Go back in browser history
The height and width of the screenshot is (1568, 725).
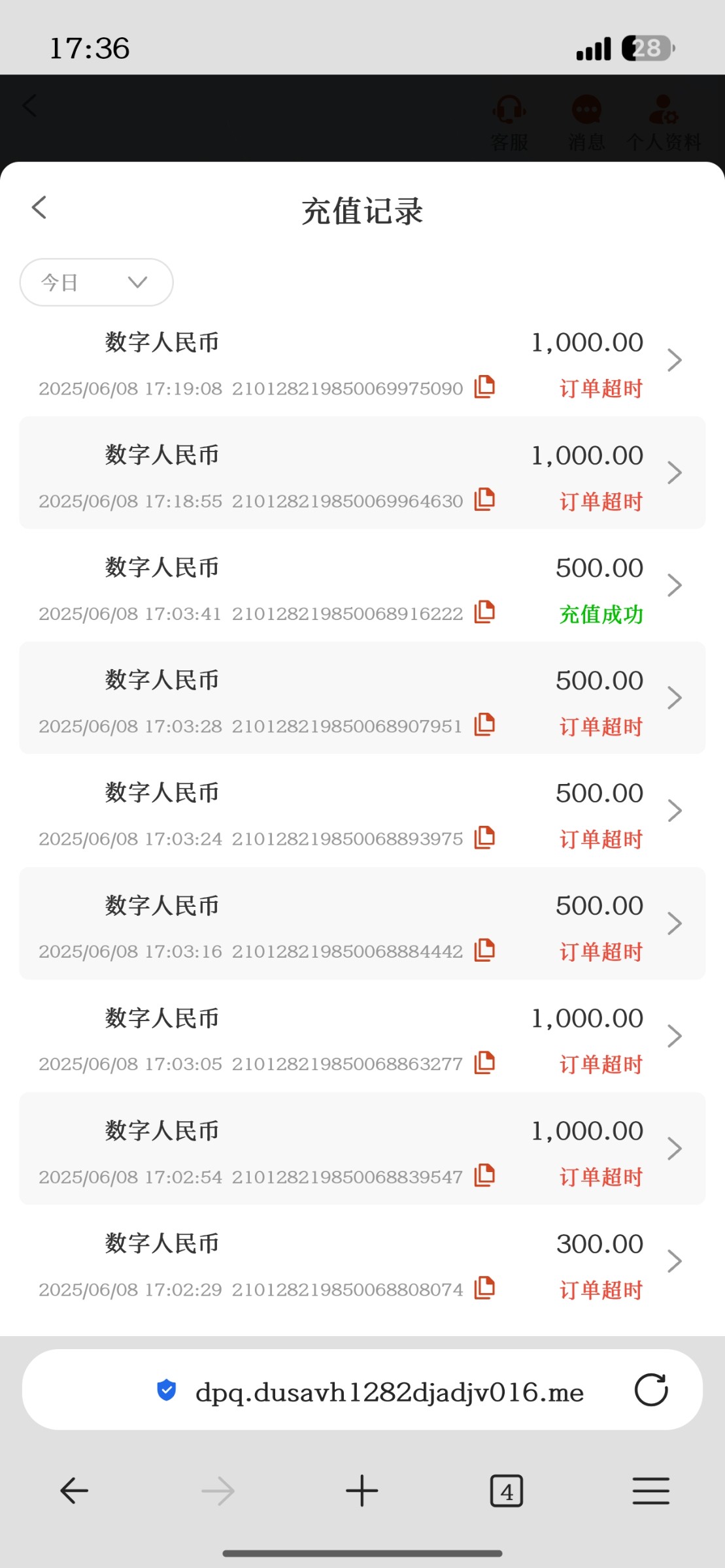tap(74, 1491)
